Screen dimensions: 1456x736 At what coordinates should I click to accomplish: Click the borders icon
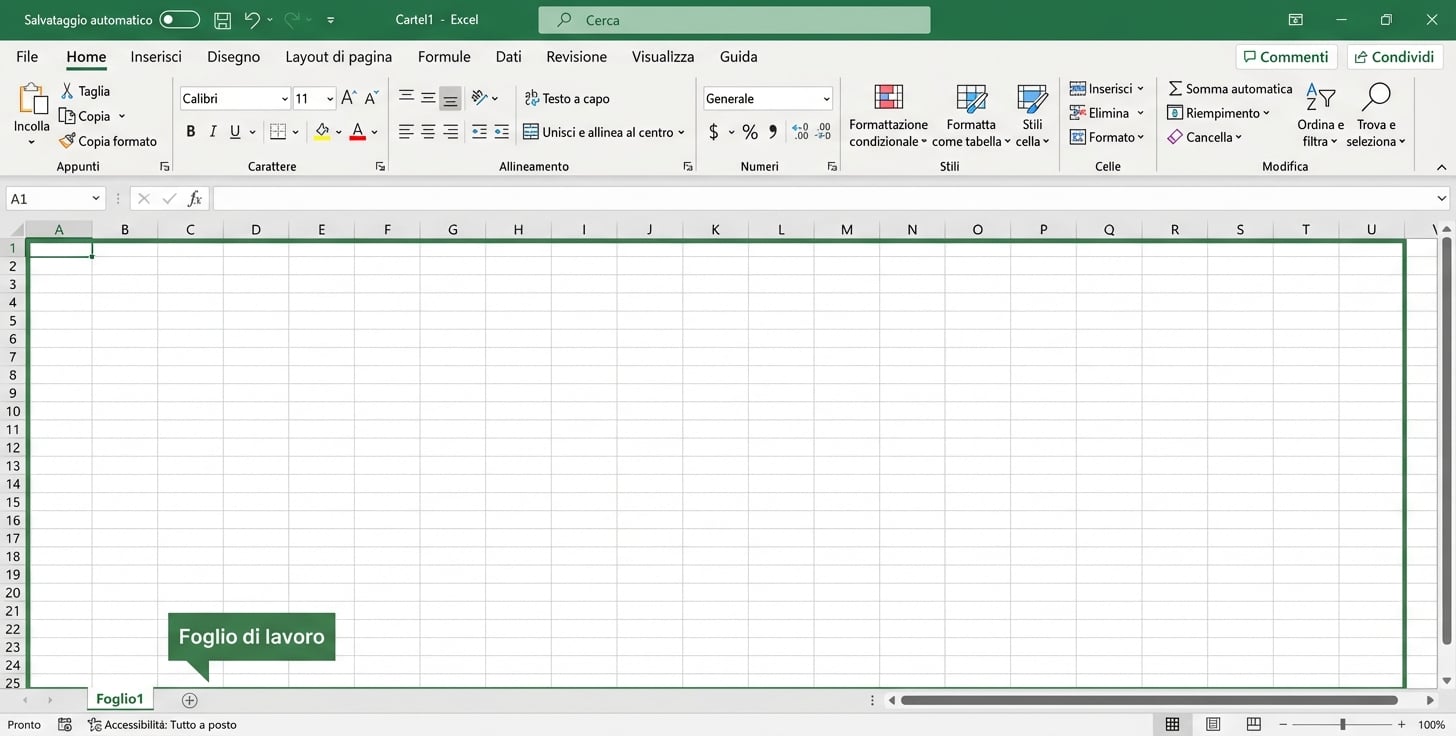278,132
